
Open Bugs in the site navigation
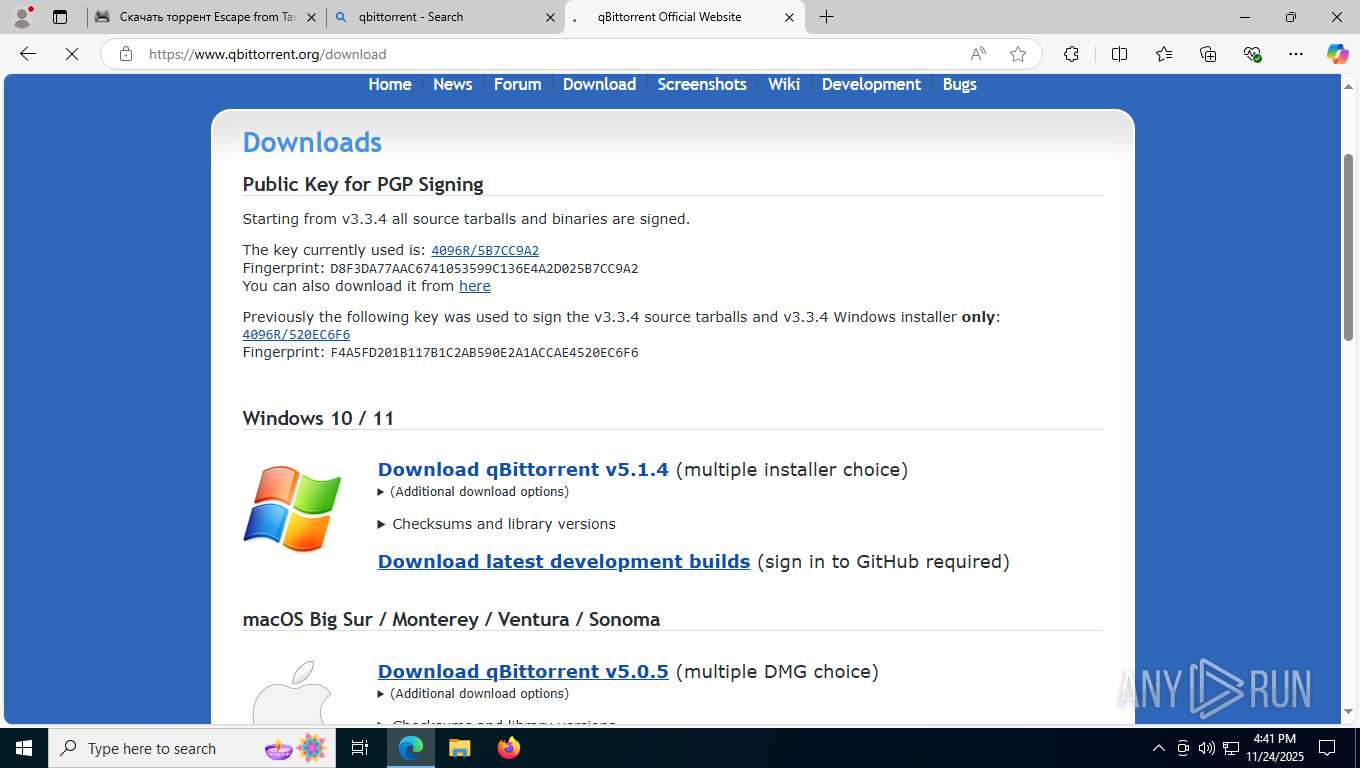click(959, 84)
